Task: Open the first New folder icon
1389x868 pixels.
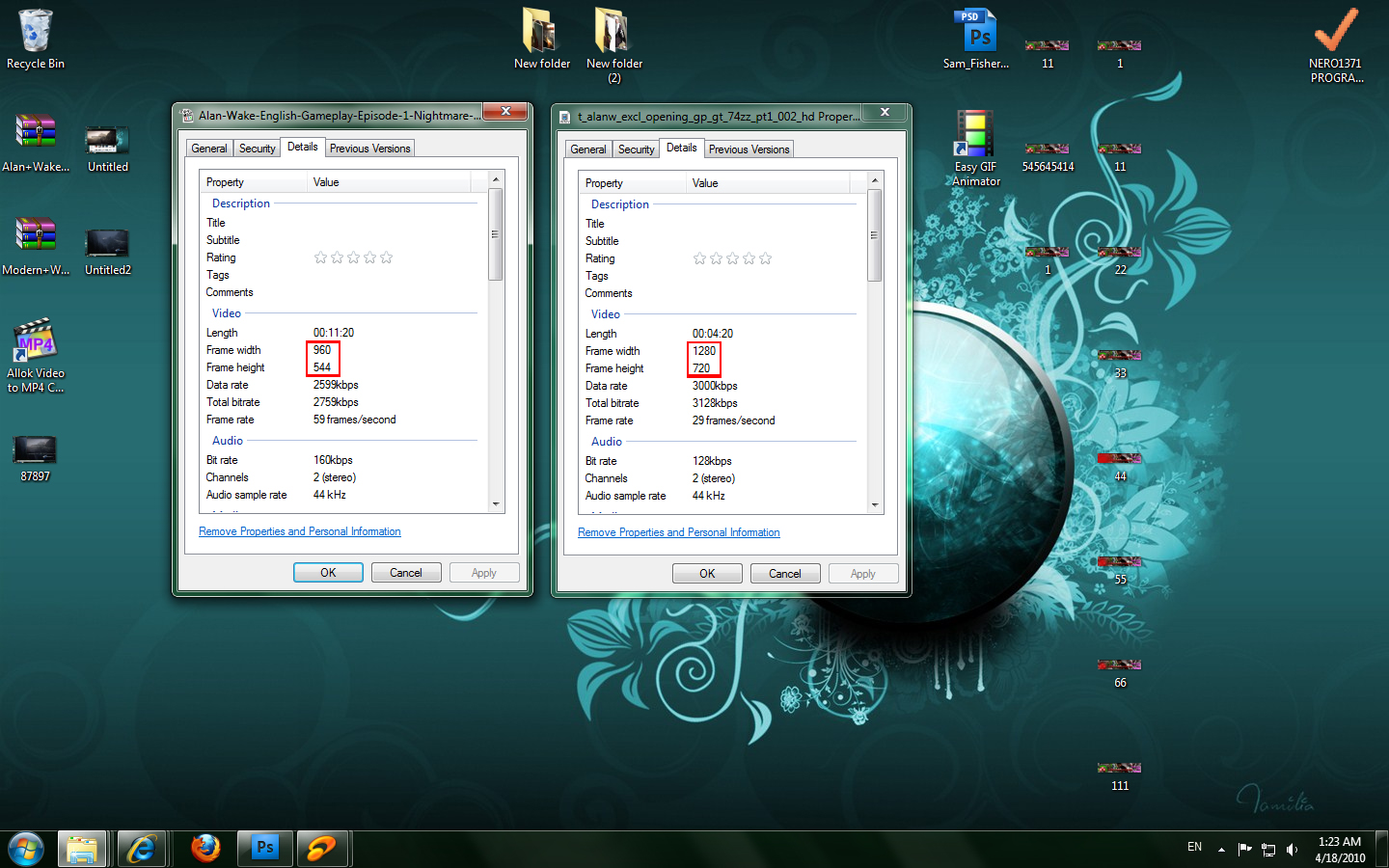Action: [542, 39]
